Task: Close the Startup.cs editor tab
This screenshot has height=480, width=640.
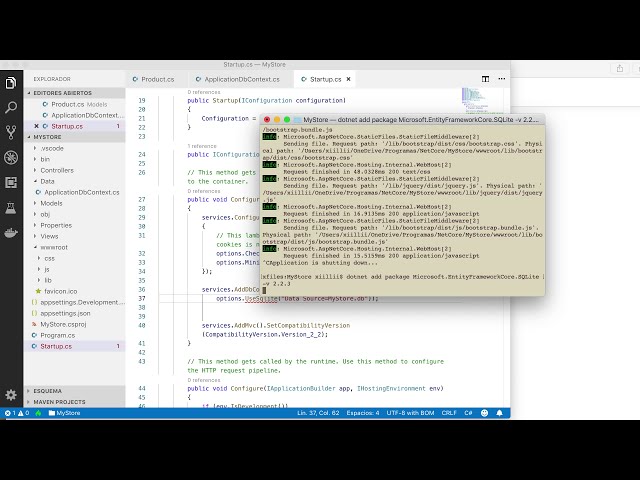Action: (x=348, y=79)
